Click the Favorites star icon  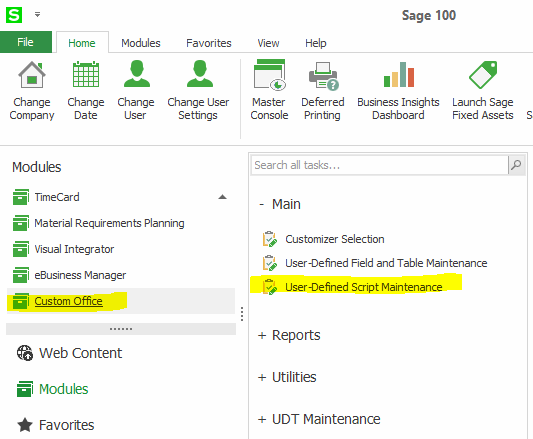25,425
